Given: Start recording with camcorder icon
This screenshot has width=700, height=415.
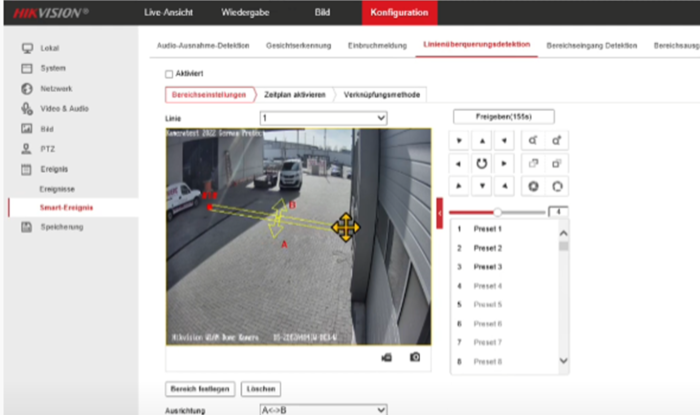Looking at the screenshot, I should pos(387,357).
